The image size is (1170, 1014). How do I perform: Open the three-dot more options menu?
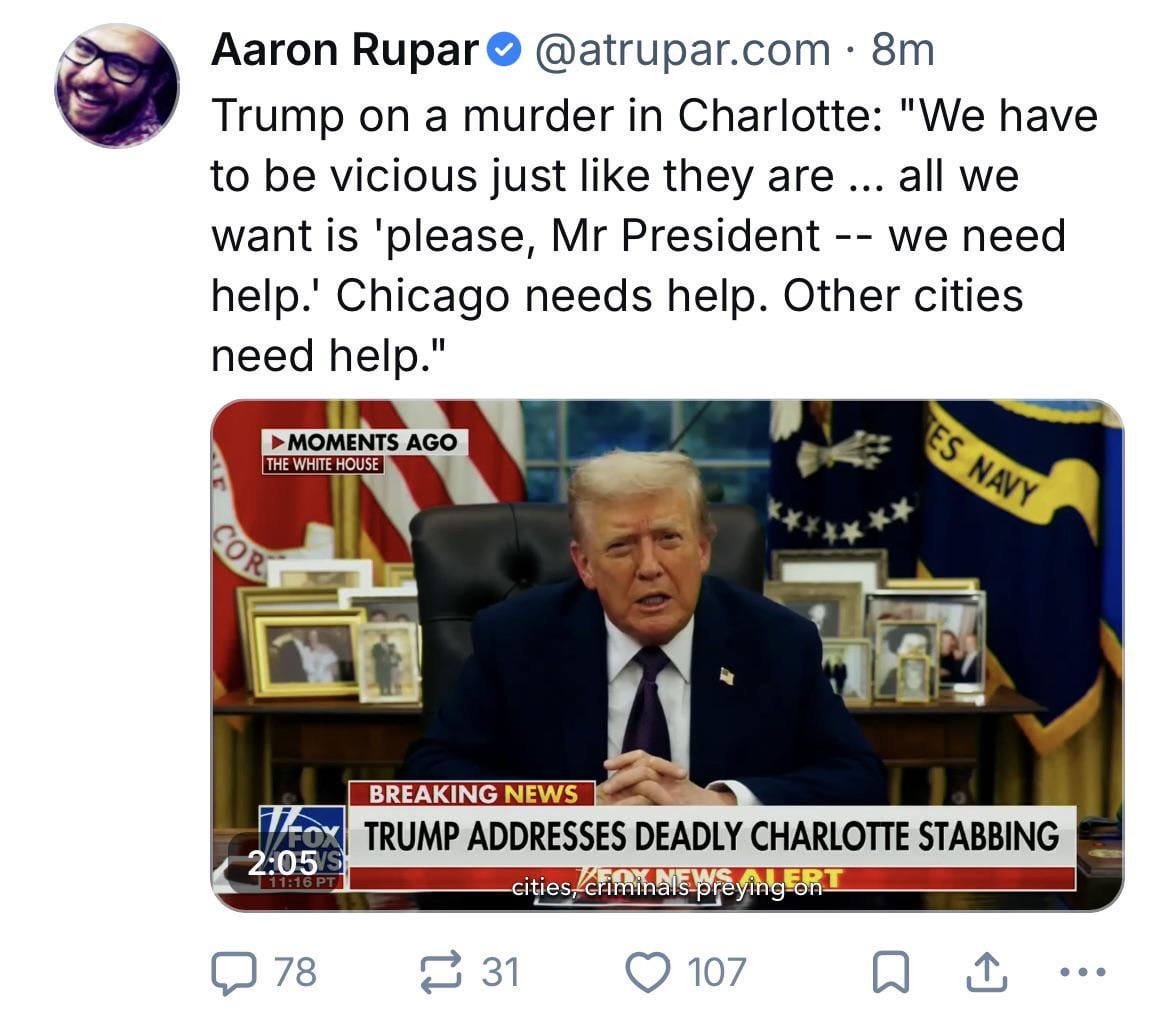pyautogui.click(x=1083, y=972)
